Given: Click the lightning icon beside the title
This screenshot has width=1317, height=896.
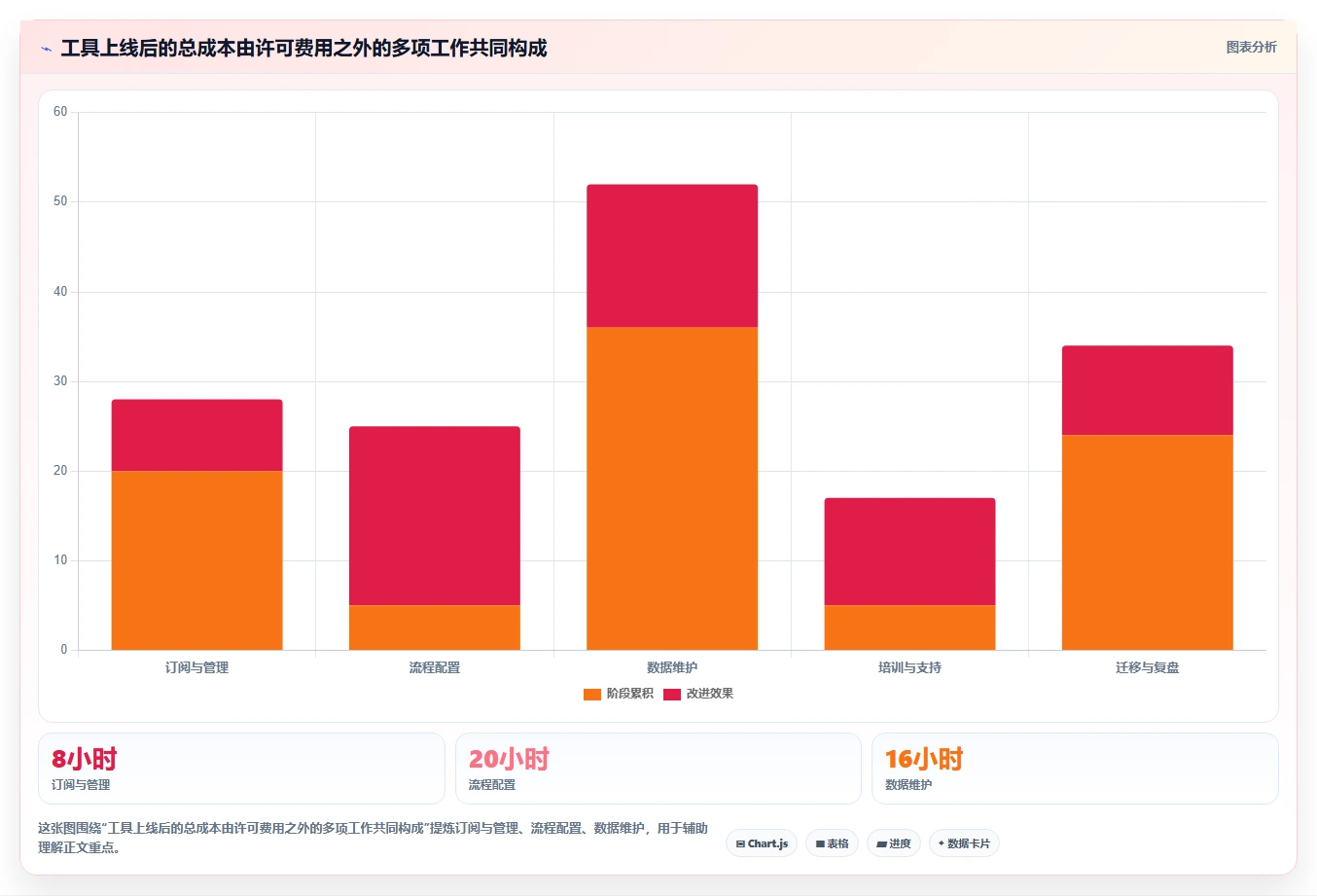Looking at the screenshot, I should click(47, 49).
